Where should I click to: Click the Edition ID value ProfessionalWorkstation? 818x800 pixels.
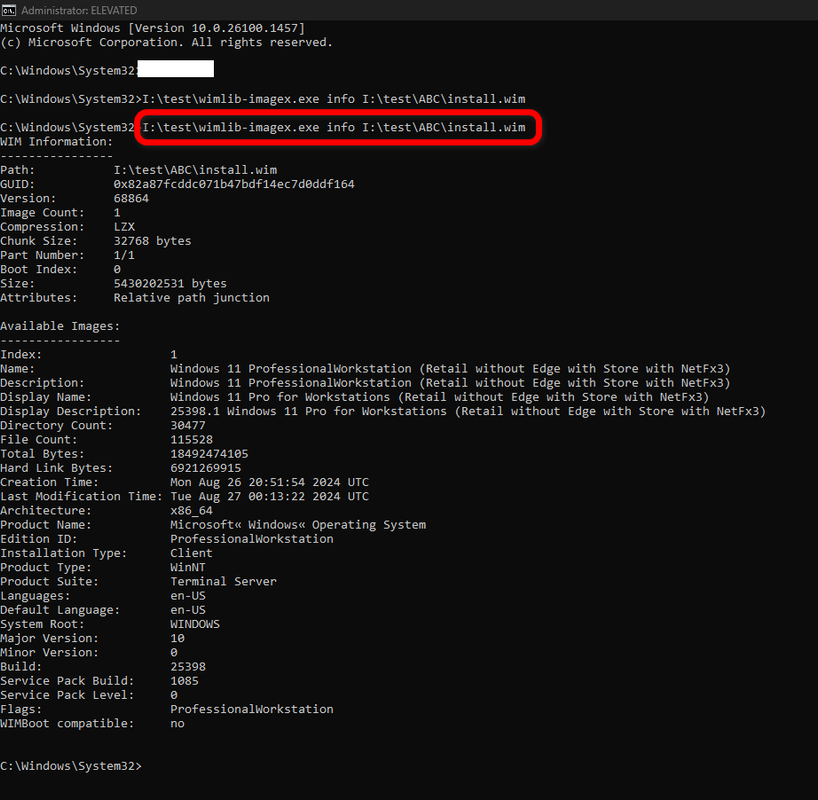point(251,539)
